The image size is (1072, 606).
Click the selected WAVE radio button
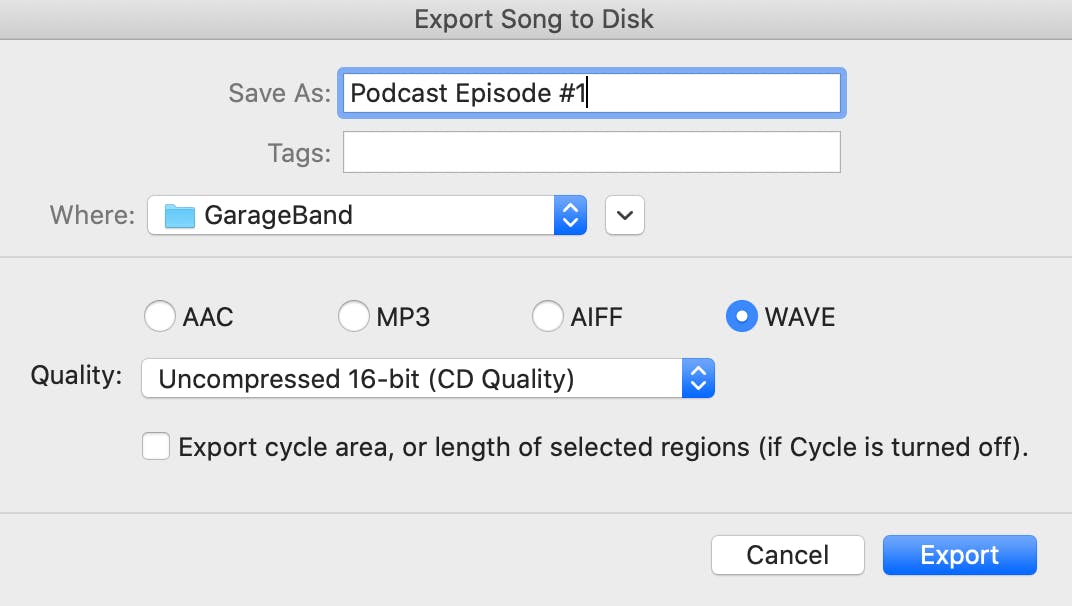(741, 316)
